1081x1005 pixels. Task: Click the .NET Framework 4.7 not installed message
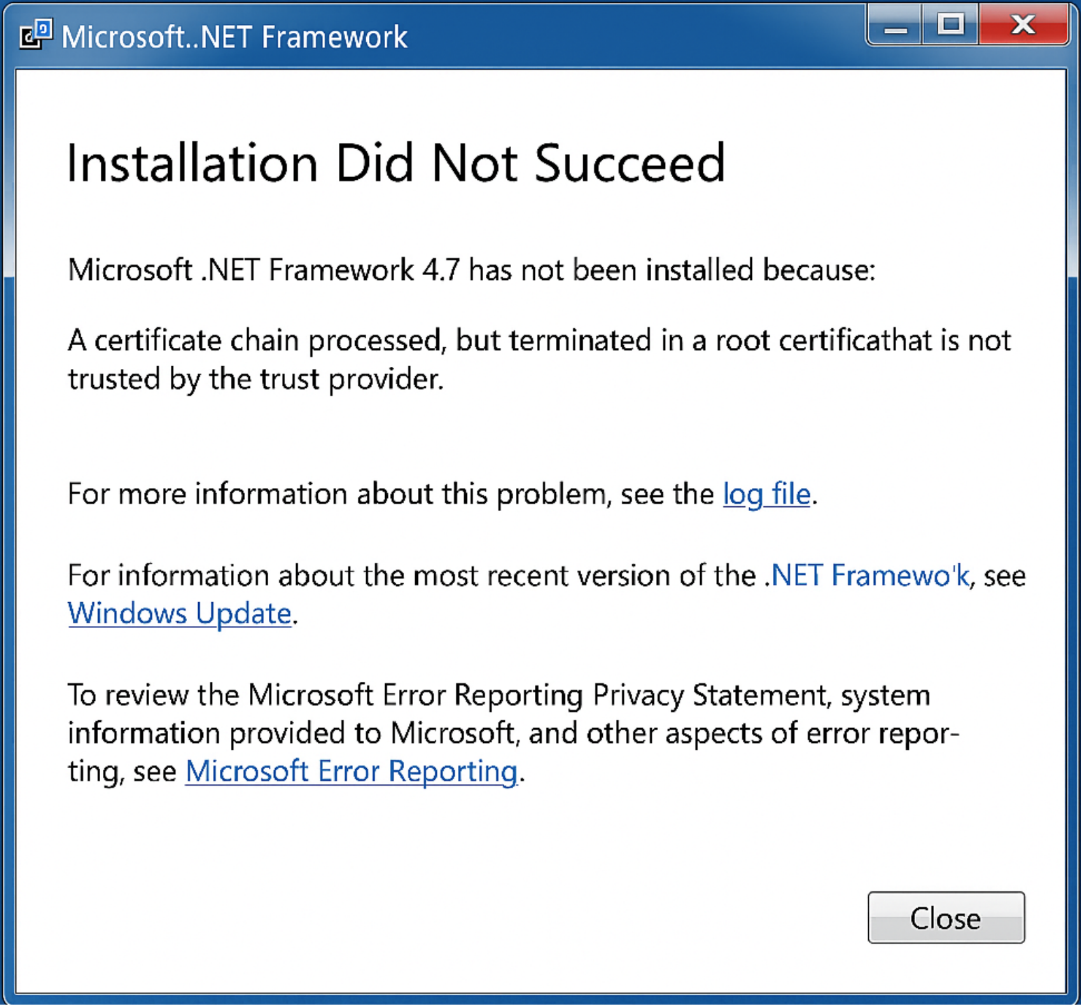click(472, 270)
